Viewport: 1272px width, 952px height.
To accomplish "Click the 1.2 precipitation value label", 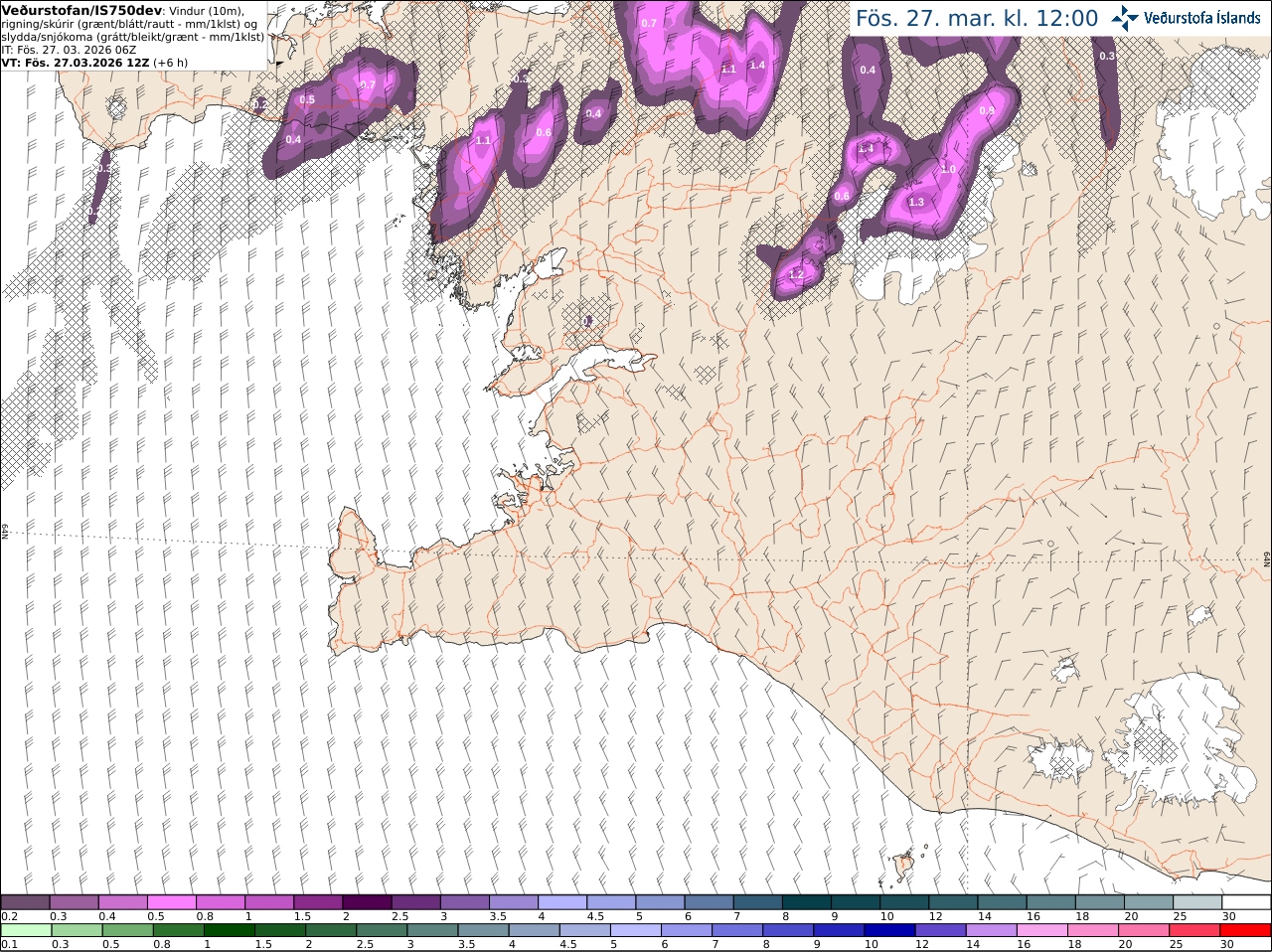I will (796, 274).
